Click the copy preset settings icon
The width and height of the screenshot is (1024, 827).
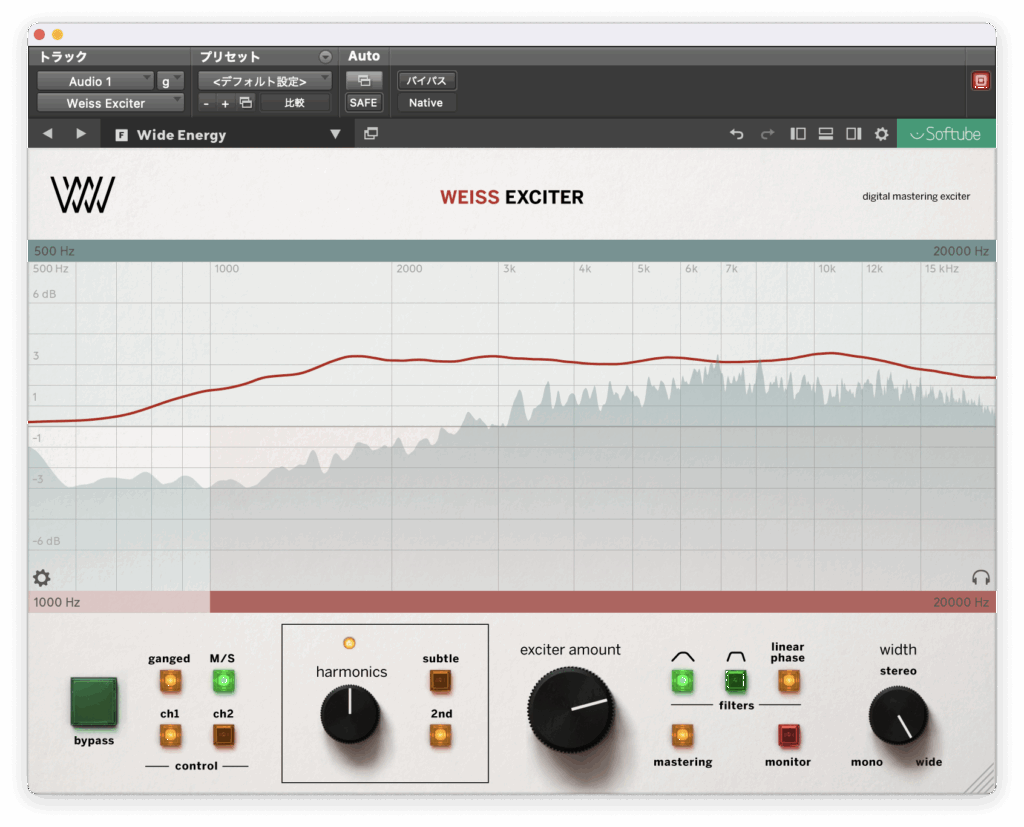coord(246,103)
